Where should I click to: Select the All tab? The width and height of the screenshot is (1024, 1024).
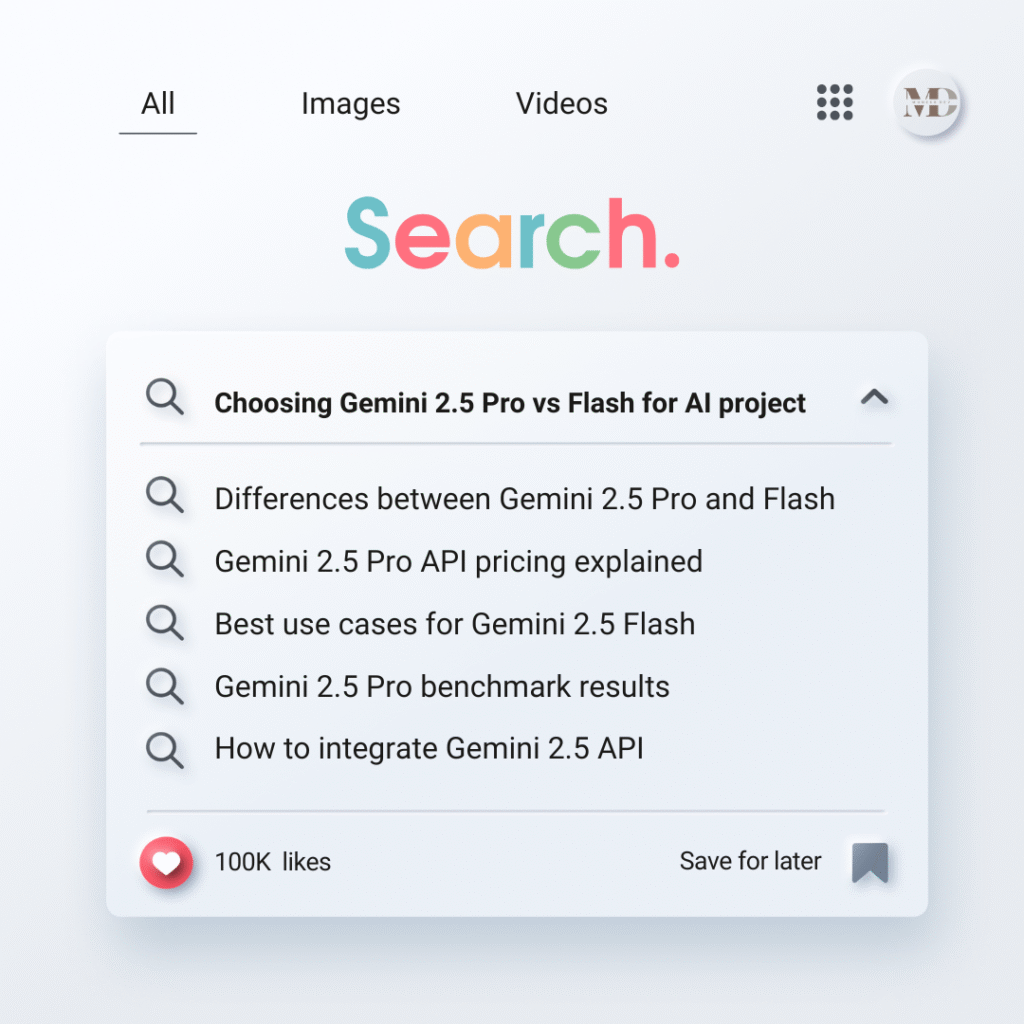[x=158, y=104]
